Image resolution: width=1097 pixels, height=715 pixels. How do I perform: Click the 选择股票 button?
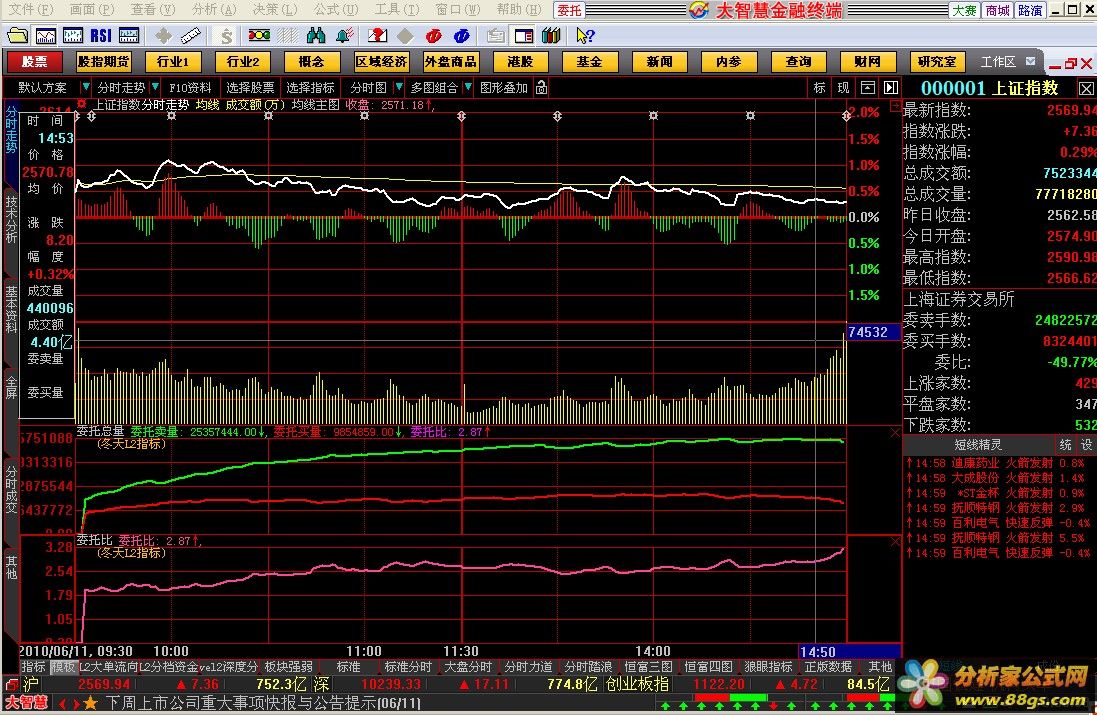250,87
